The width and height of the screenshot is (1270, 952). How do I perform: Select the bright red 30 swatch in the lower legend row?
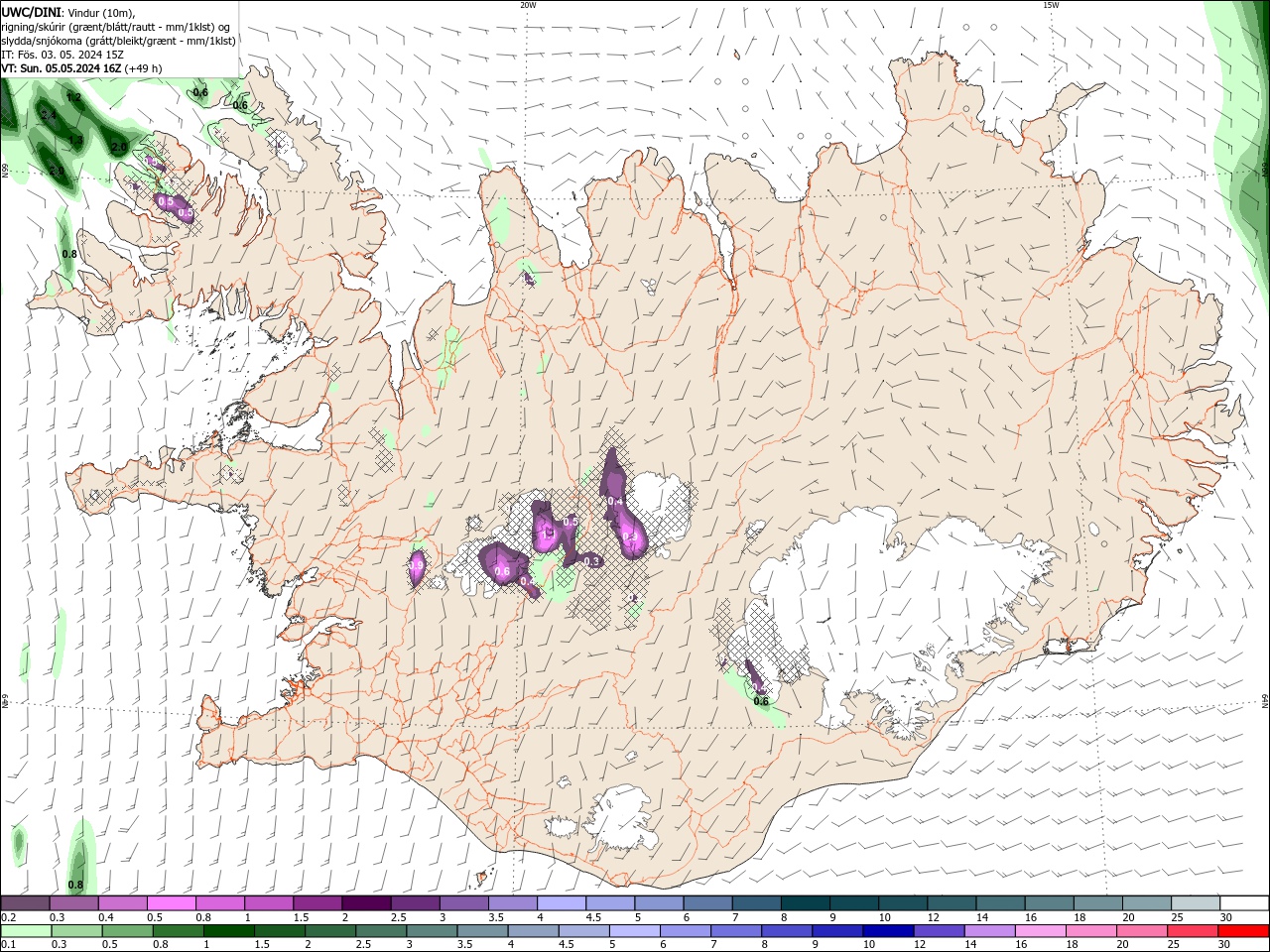(x=1244, y=931)
